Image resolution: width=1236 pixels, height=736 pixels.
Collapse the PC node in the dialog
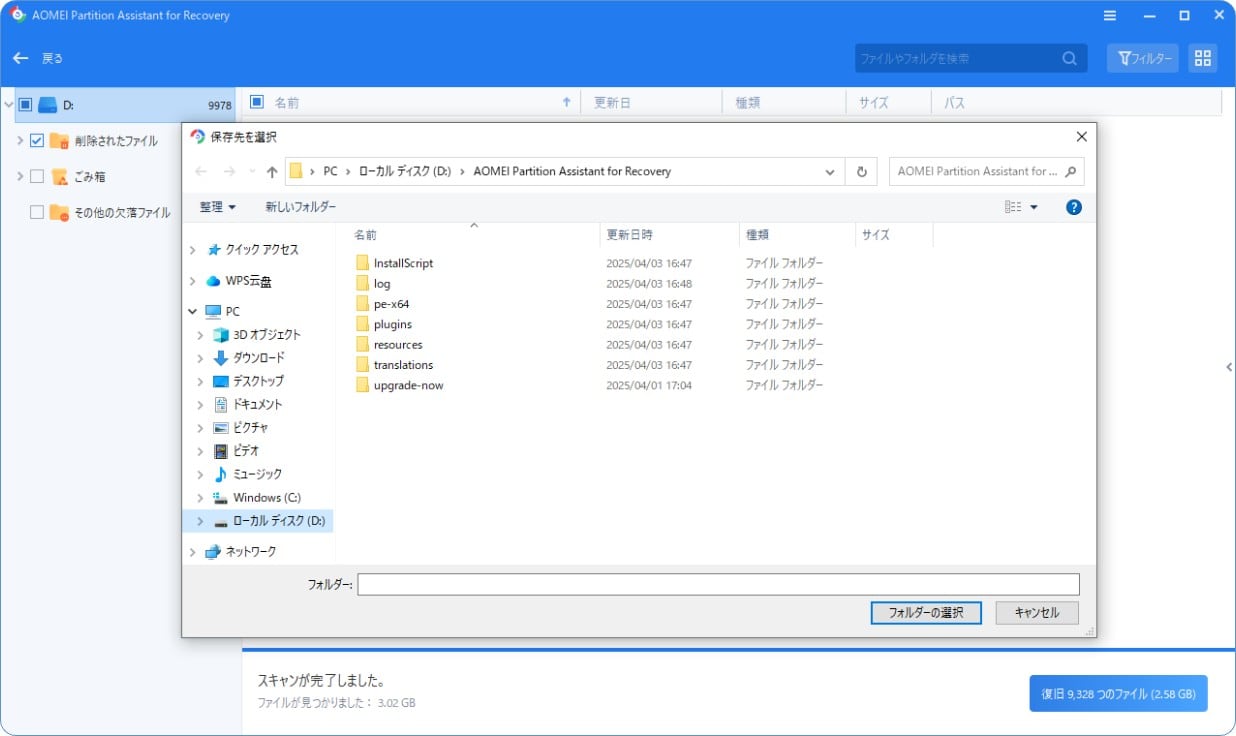192,311
